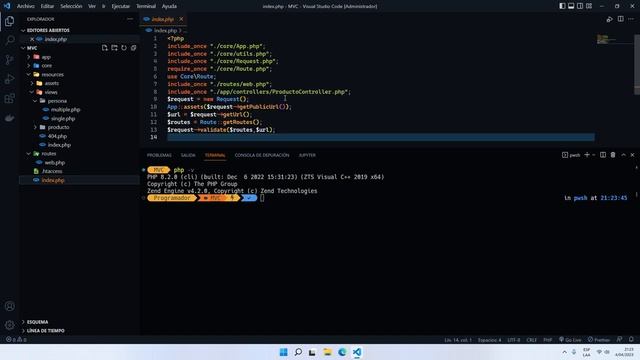Open the Explorer view in activity bar
The image size is (640, 360).
(9, 21)
